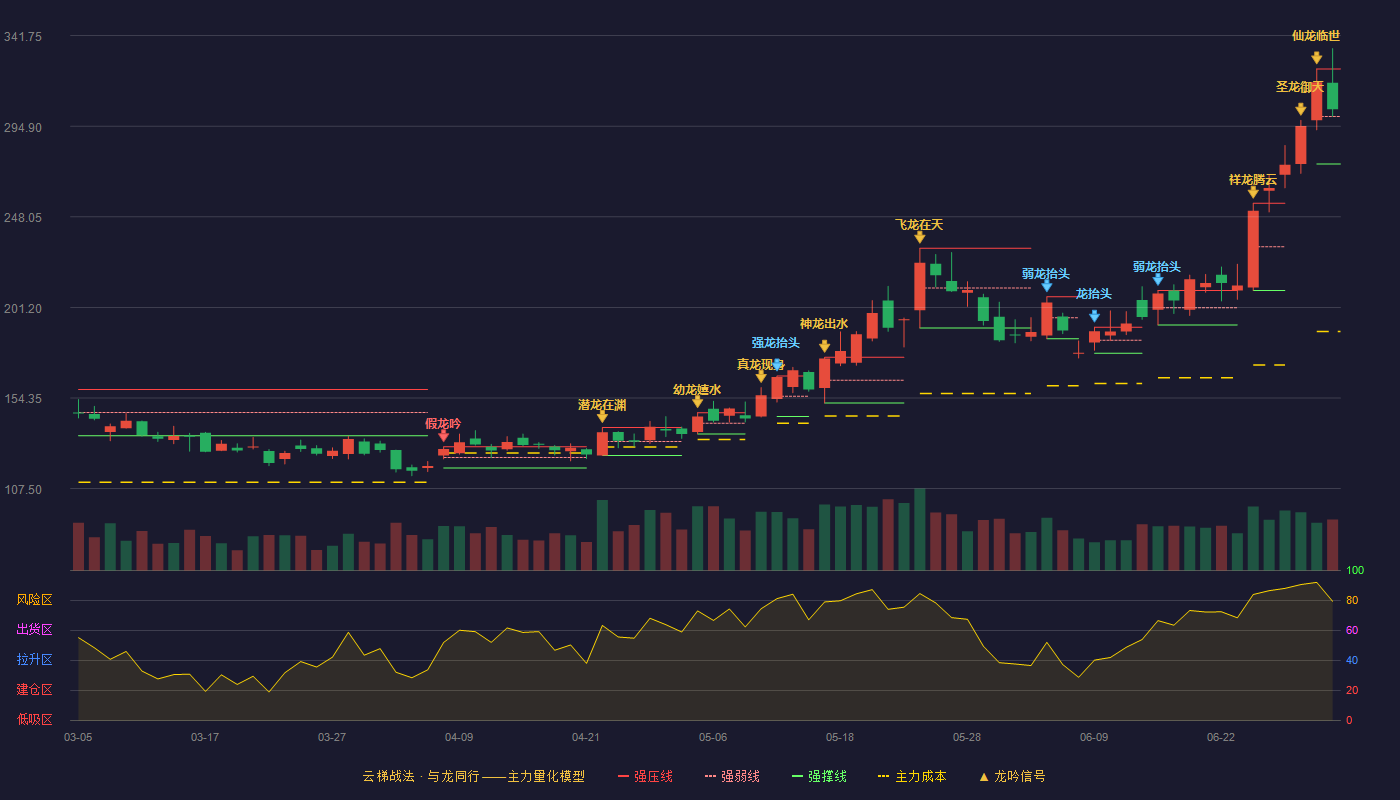The image size is (1400, 800).
Task: Click the yellow arrow under 仙龙临世
Action: pyautogui.click(x=1317, y=58)
